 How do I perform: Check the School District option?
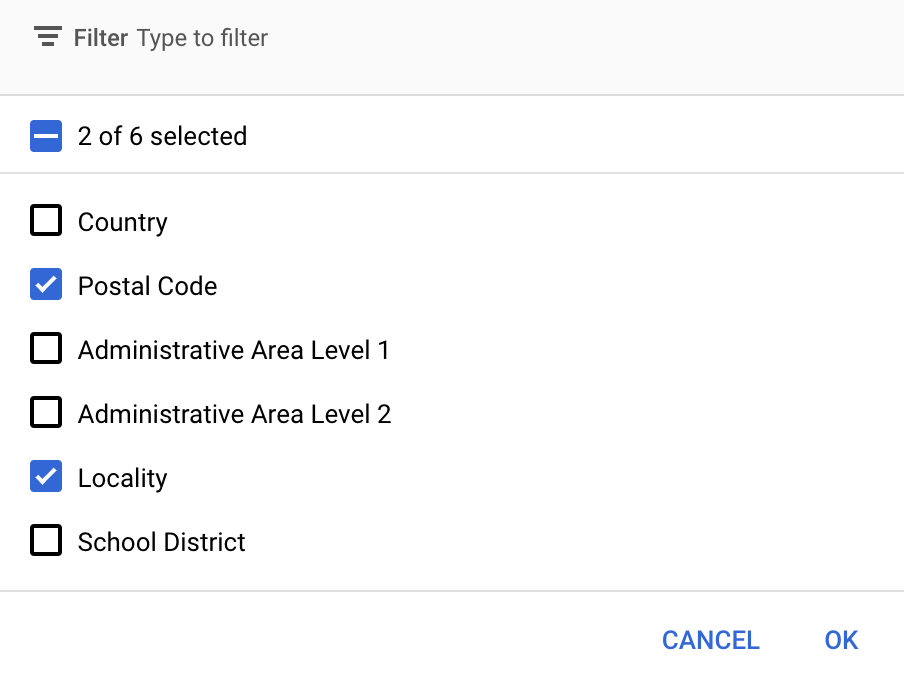[x=45, y=541]
